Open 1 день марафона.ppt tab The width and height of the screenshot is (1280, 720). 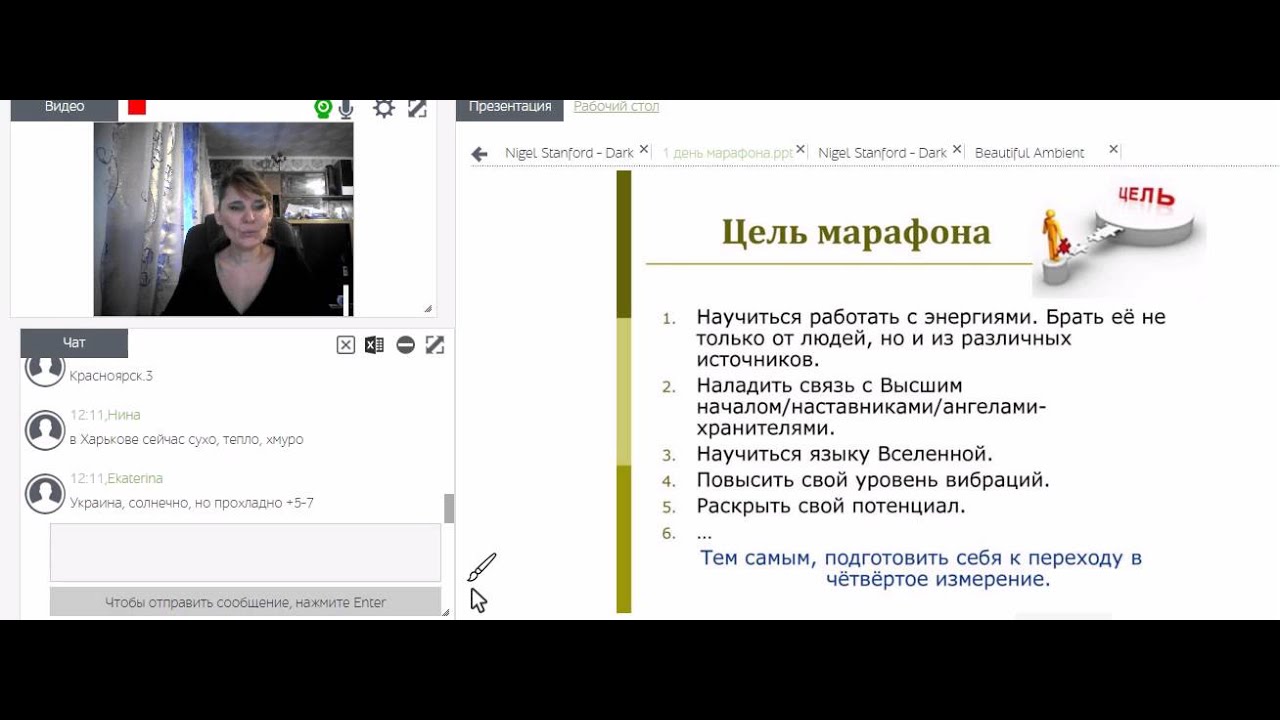pos(727,153)
